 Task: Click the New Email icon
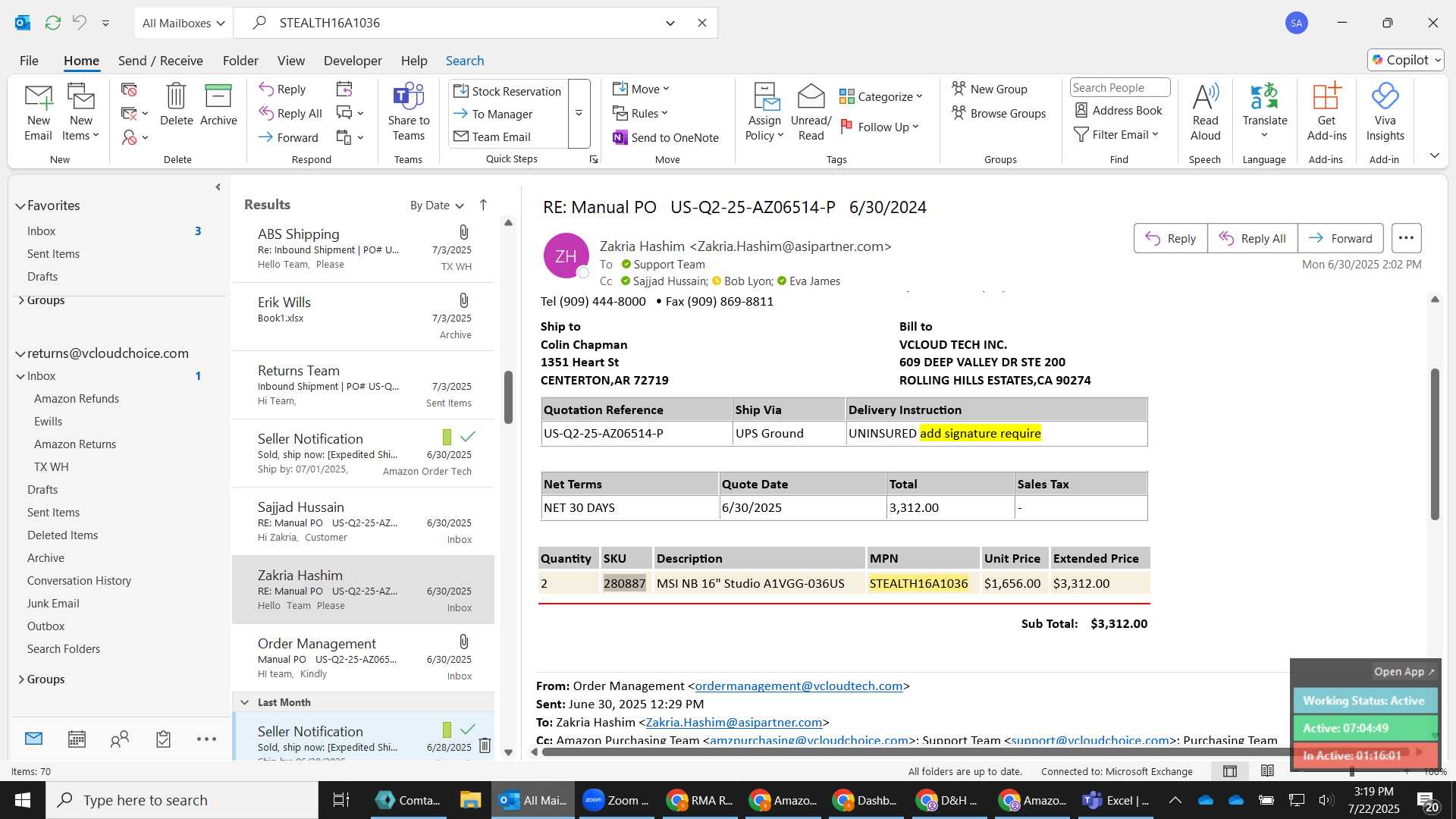[38, 112]
